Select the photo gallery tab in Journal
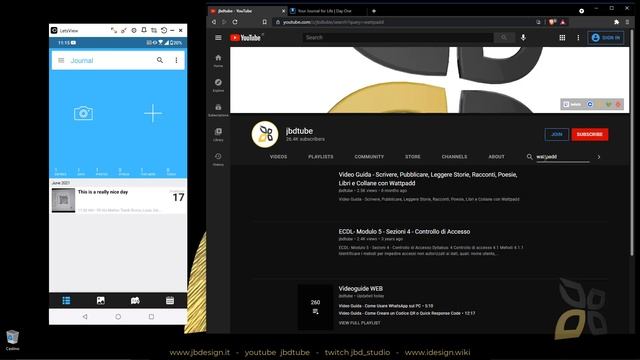The width and height of the screenshot is (640, 360). pyautogui.click(x=101, y=300)
